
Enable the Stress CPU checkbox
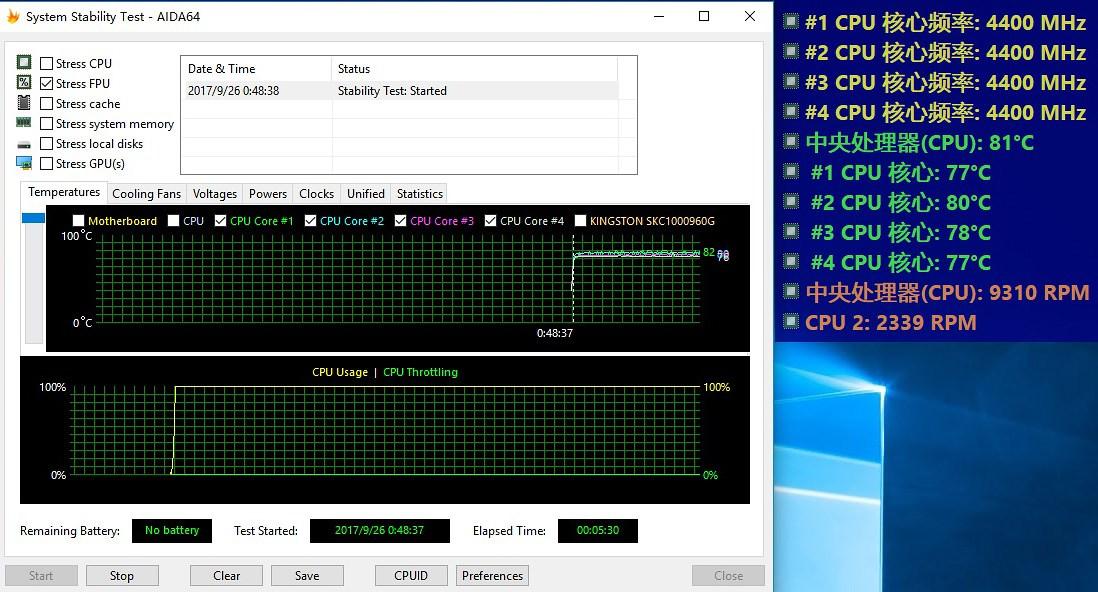[x=45, y=63]
